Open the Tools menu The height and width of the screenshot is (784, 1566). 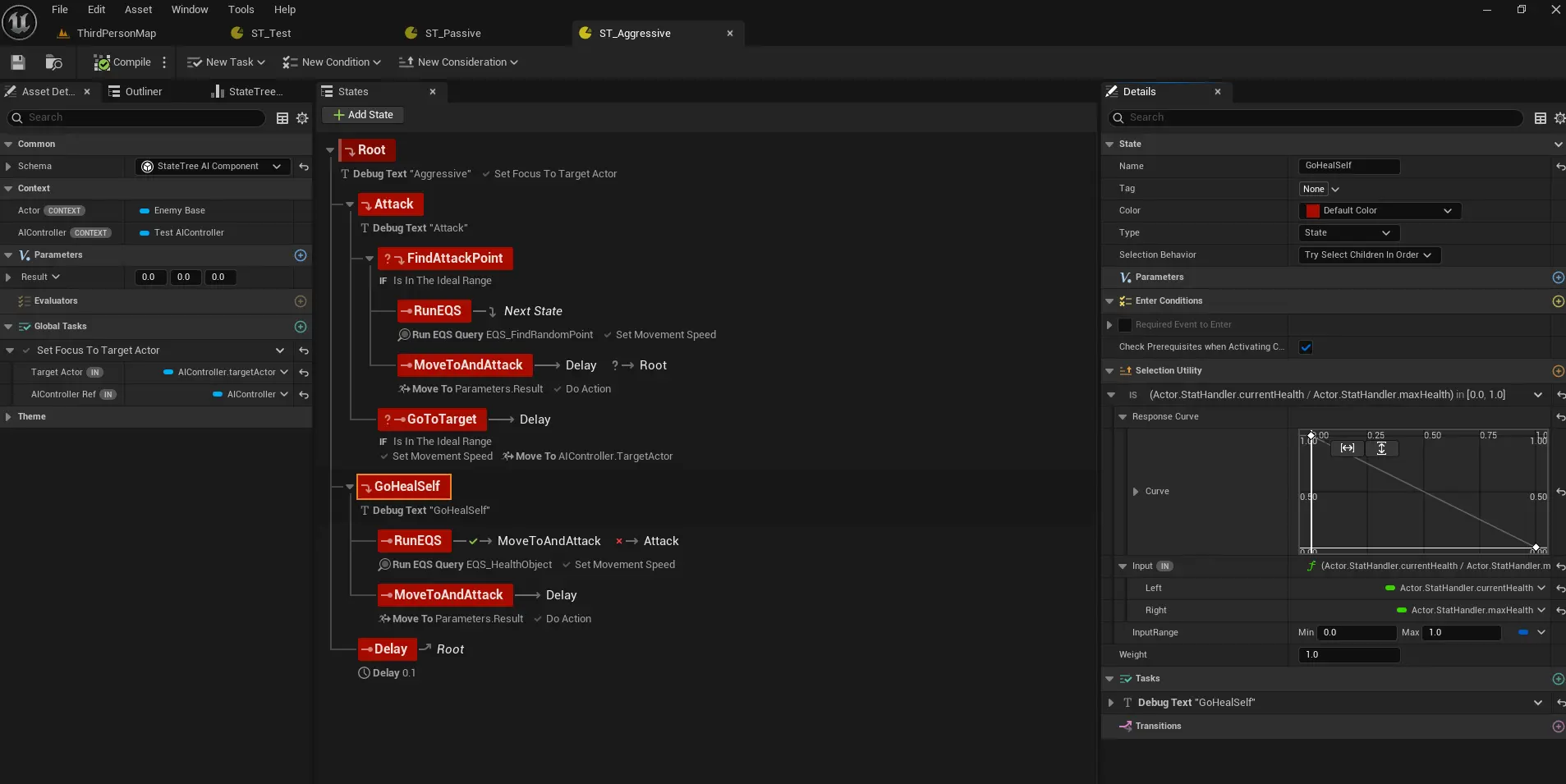click(241, 10)
